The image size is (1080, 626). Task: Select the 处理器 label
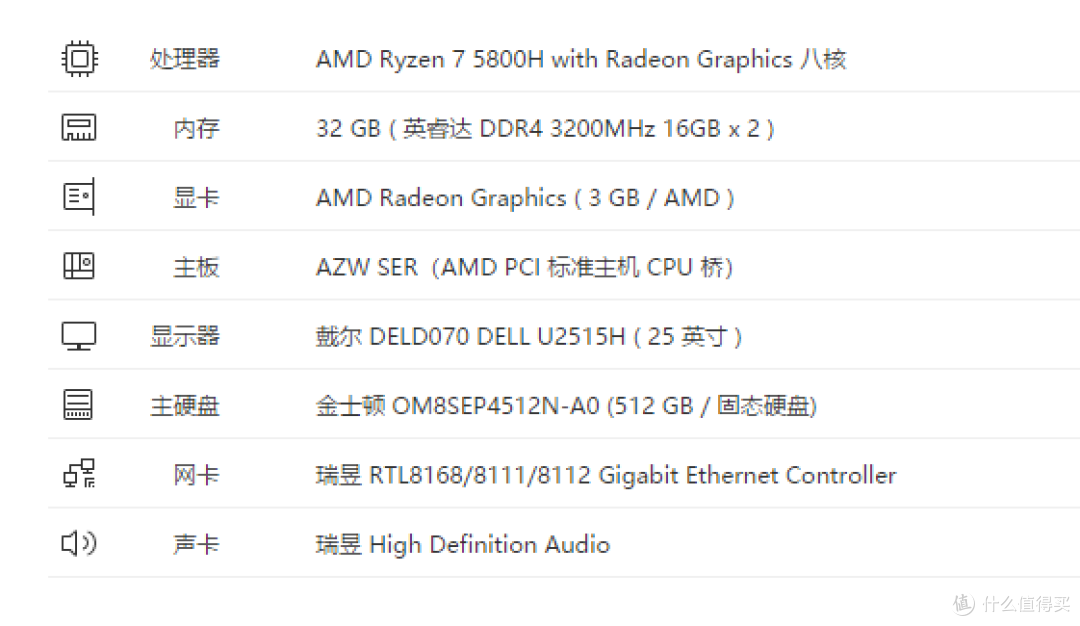[x=185, y=58]
